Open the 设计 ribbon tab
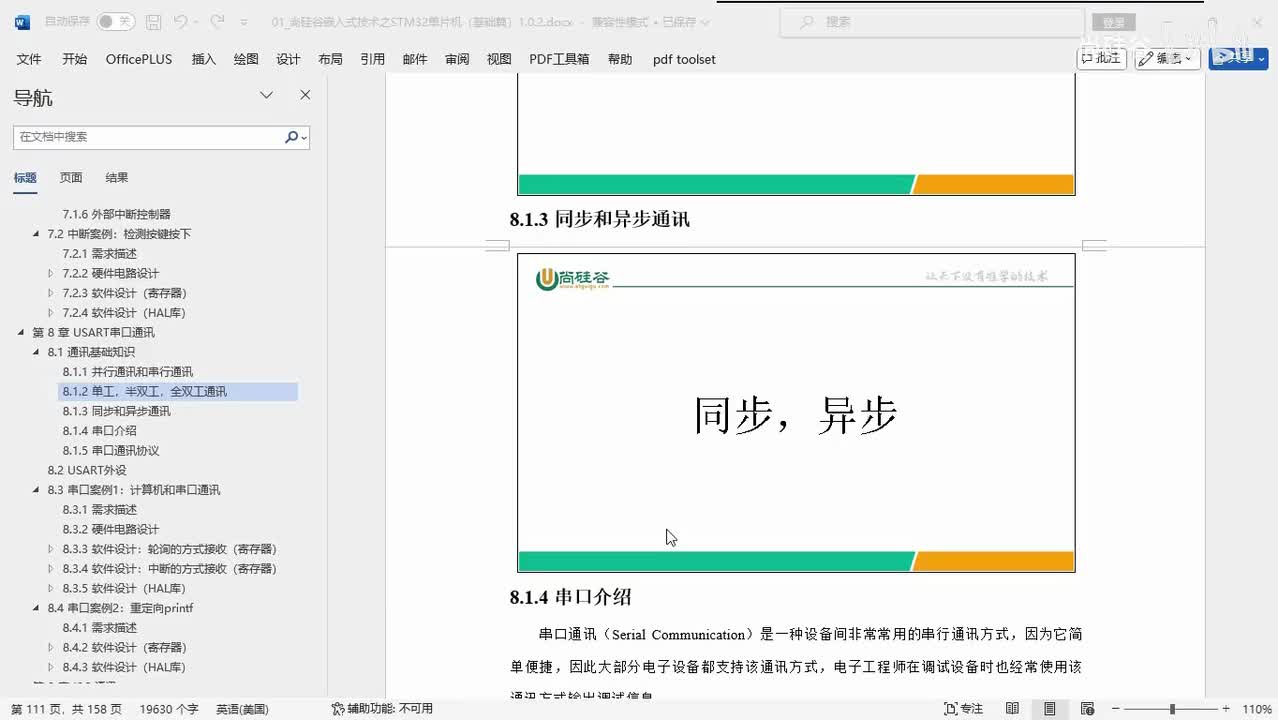The height and width of the screenshot is (720, 1278). click(288, 59)
